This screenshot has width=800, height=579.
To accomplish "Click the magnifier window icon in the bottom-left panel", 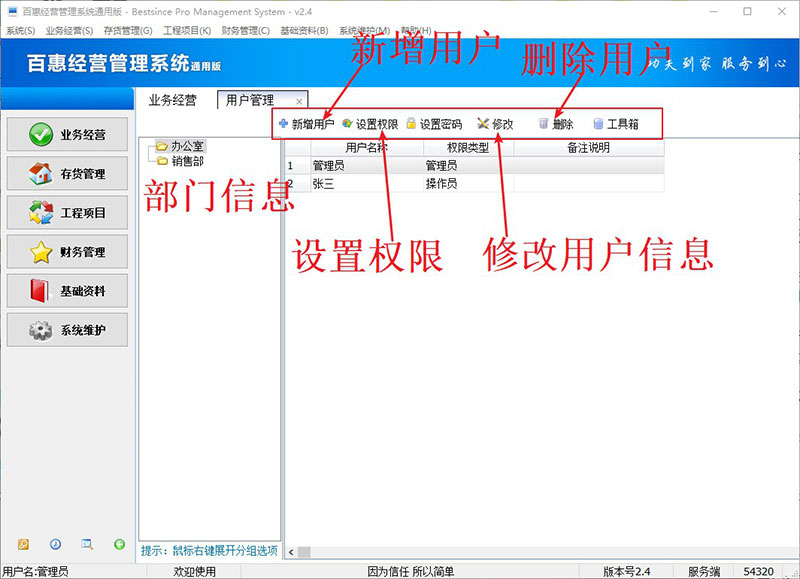I will pyautogui.click(x=87, y=544).
